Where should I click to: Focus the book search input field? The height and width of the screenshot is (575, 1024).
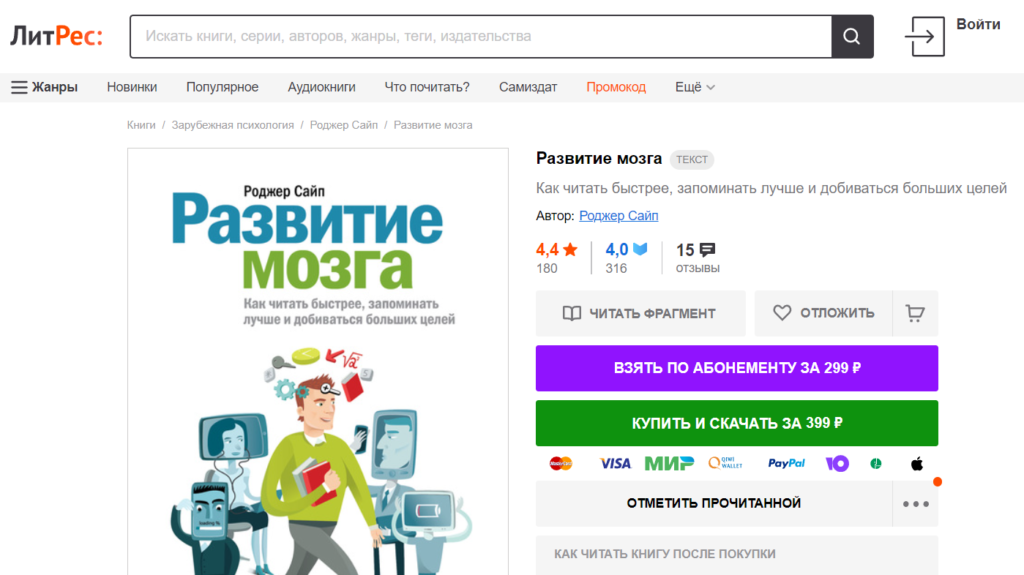[x=481, y=37]
